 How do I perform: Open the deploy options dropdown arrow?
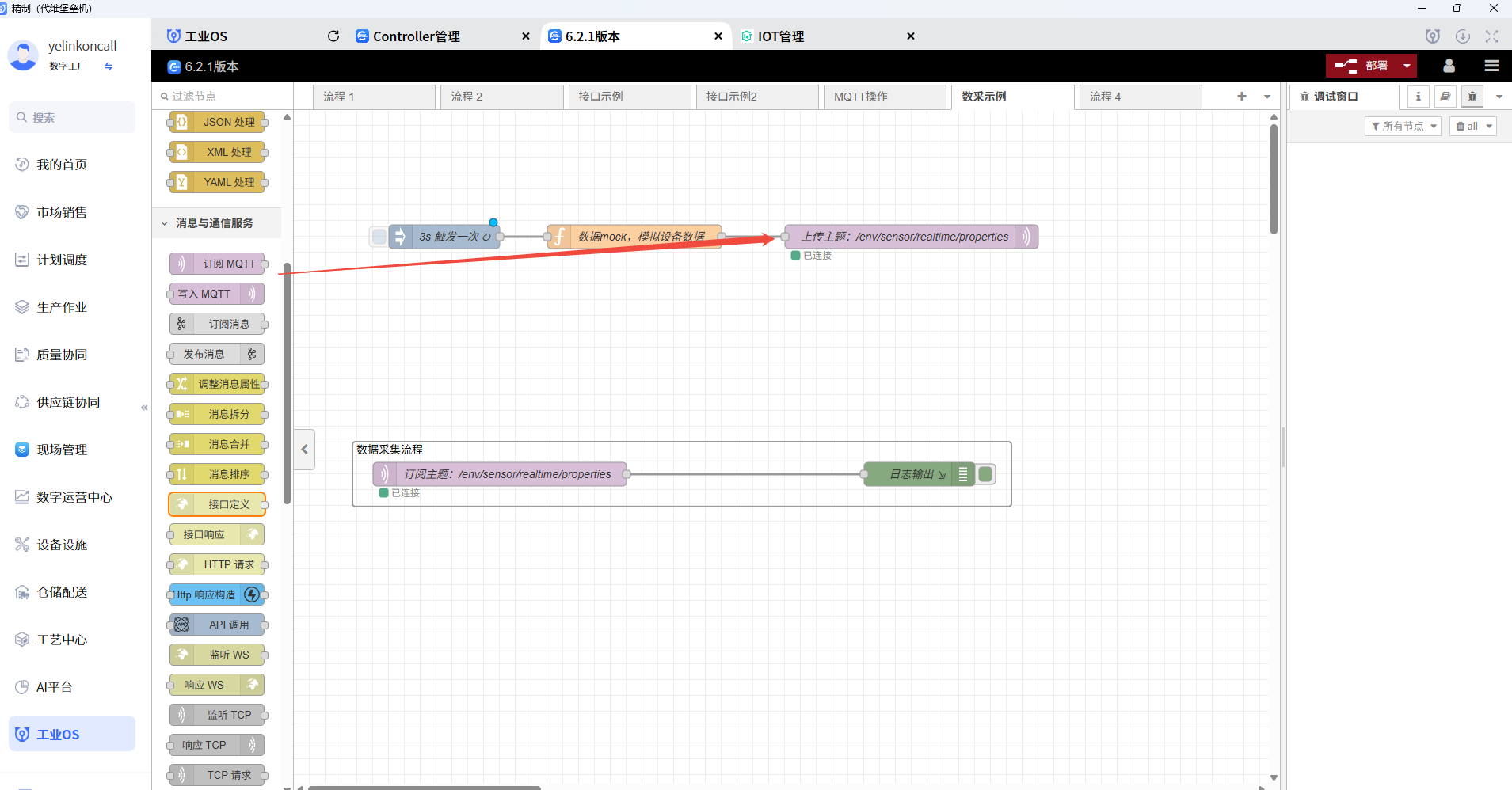pos(1407,66)
